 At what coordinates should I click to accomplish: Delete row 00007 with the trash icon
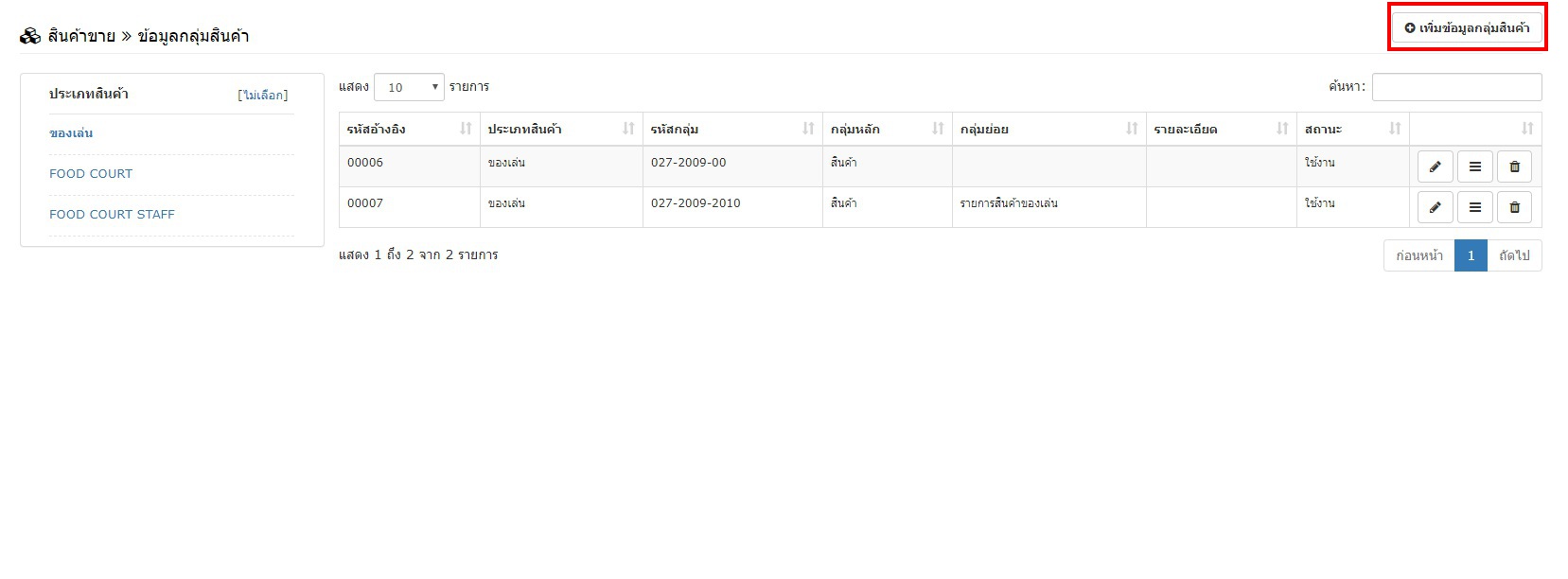1514,207
